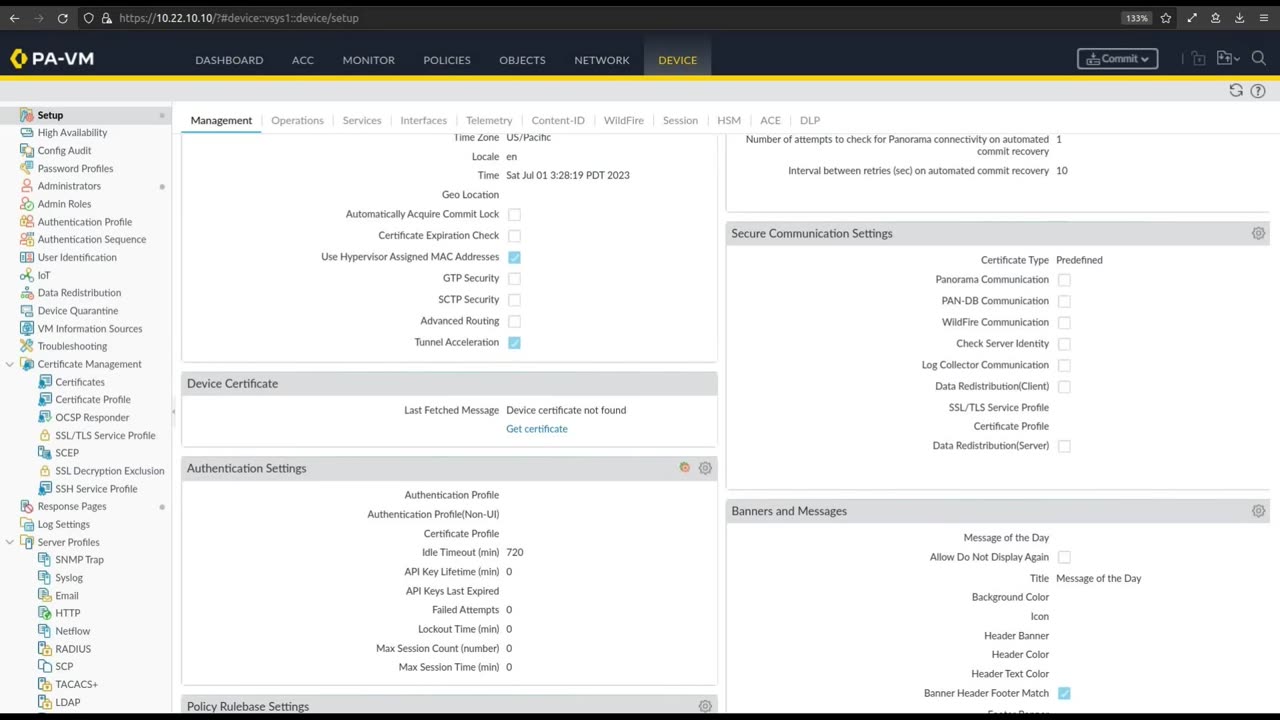Click the High Availability sidebar icon

click(27, 133)
